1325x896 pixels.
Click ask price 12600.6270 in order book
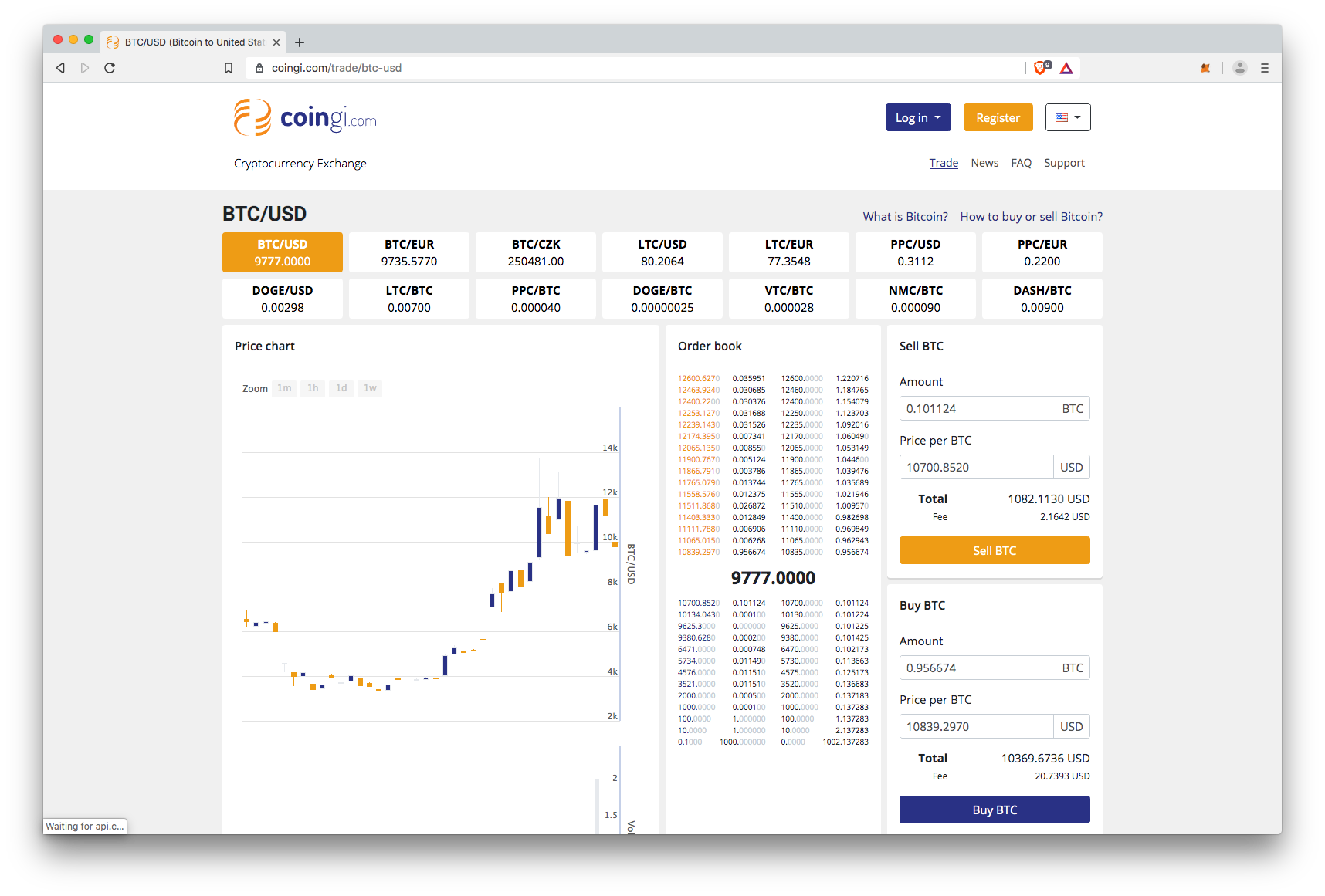tap(699, 378)
